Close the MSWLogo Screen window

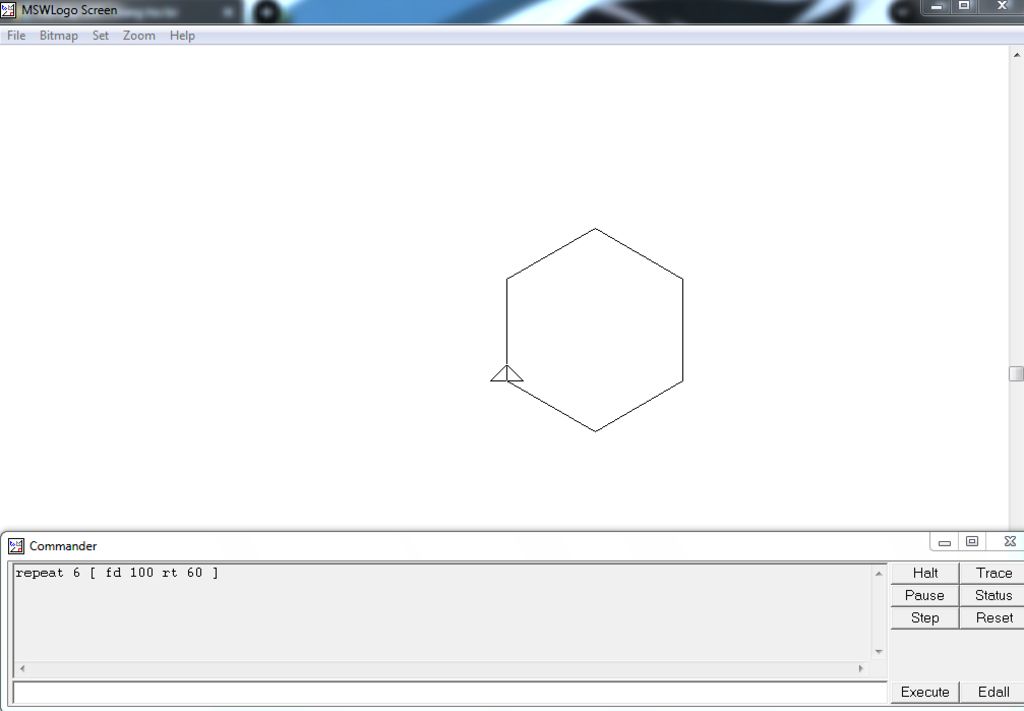click(x=1001, y=7)
